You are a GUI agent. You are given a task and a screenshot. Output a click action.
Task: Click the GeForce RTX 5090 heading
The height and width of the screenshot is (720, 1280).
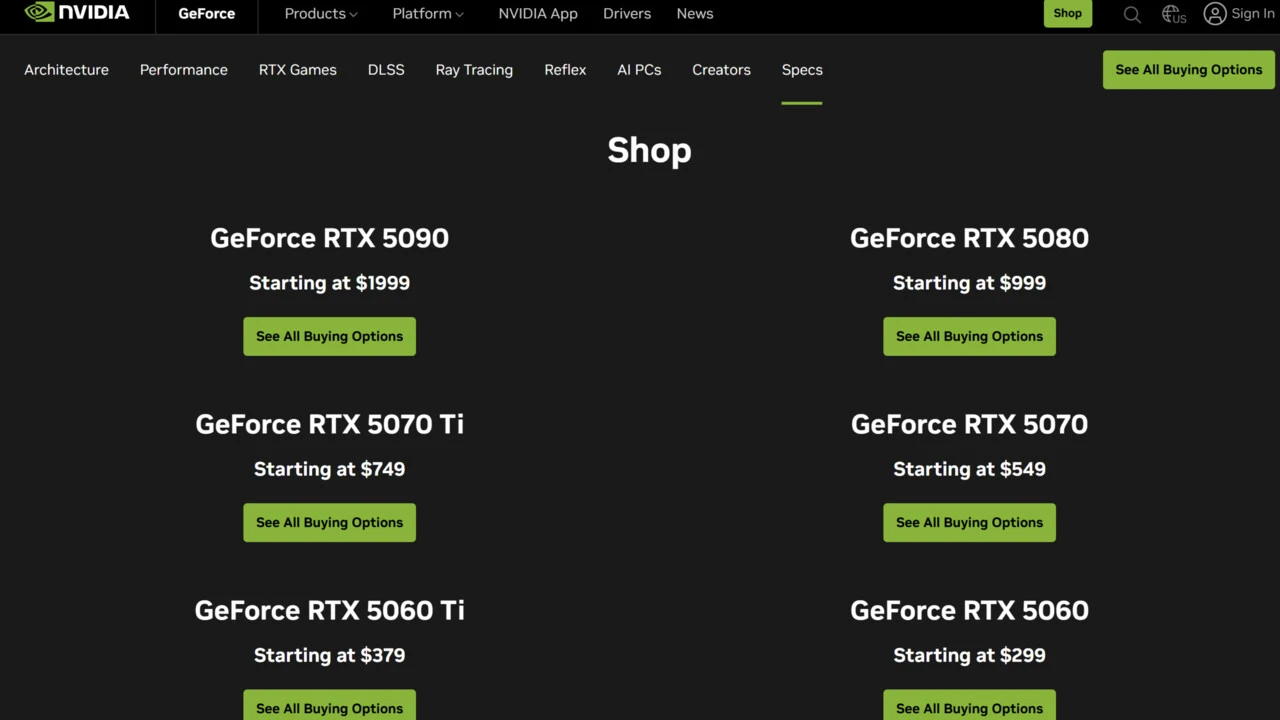tap(329, 238)
